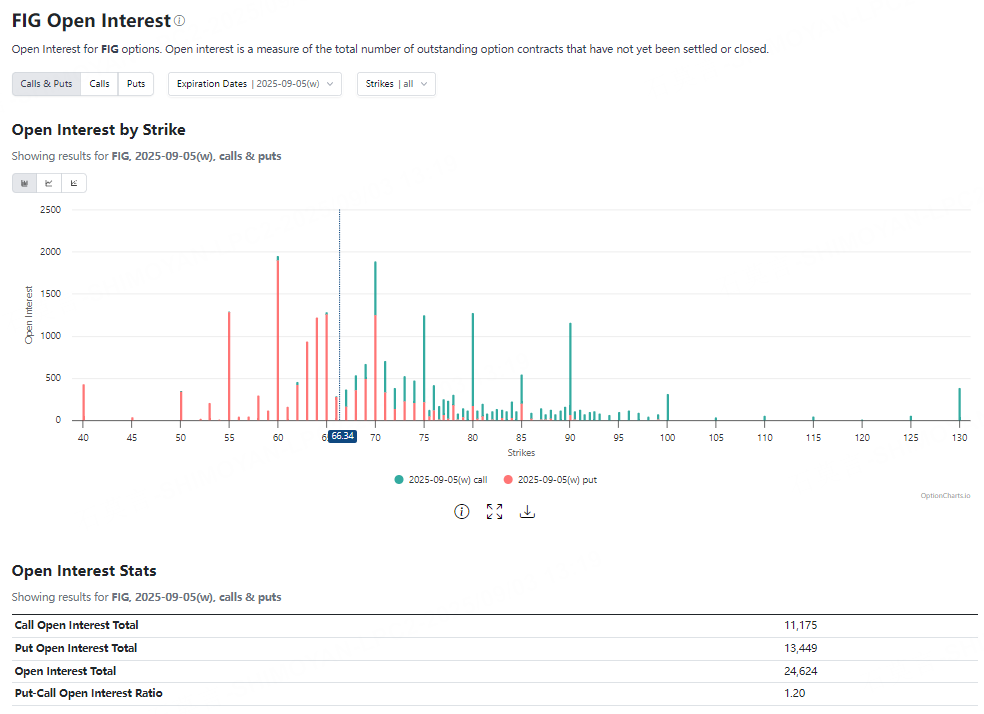Click the Strikes axis title
Image resolution: width=984 pixels, height=714 pixels.
pyautogui.click(x=521, y=453)
